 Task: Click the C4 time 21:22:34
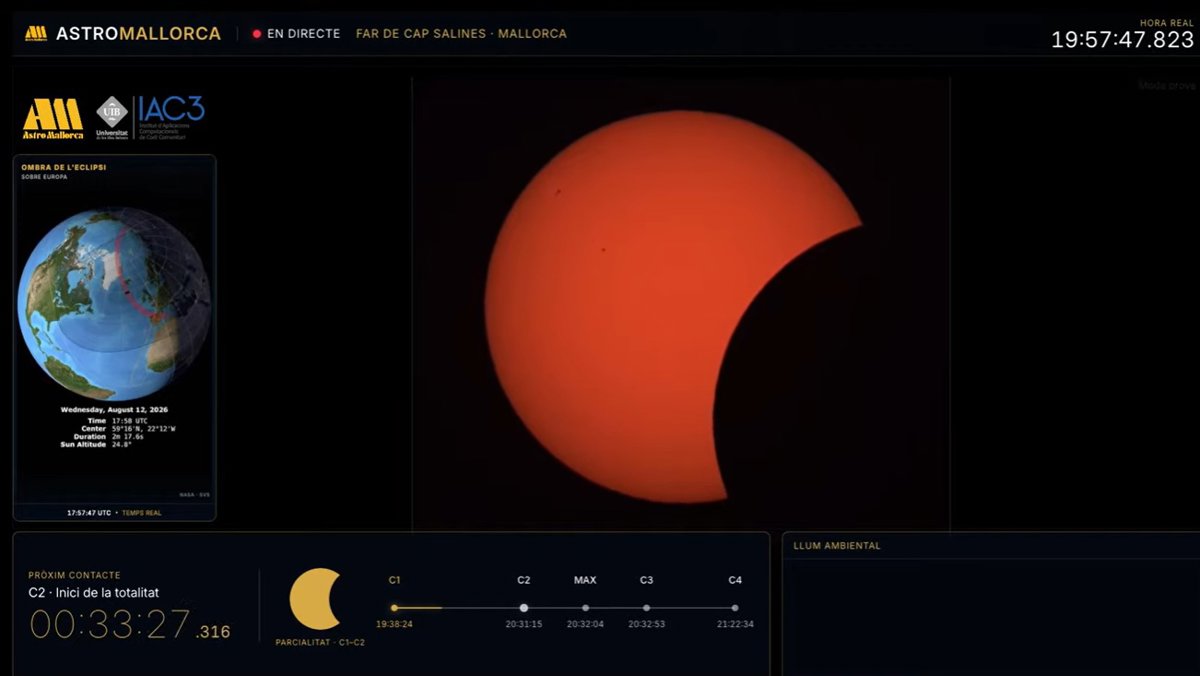coord(735,624)
